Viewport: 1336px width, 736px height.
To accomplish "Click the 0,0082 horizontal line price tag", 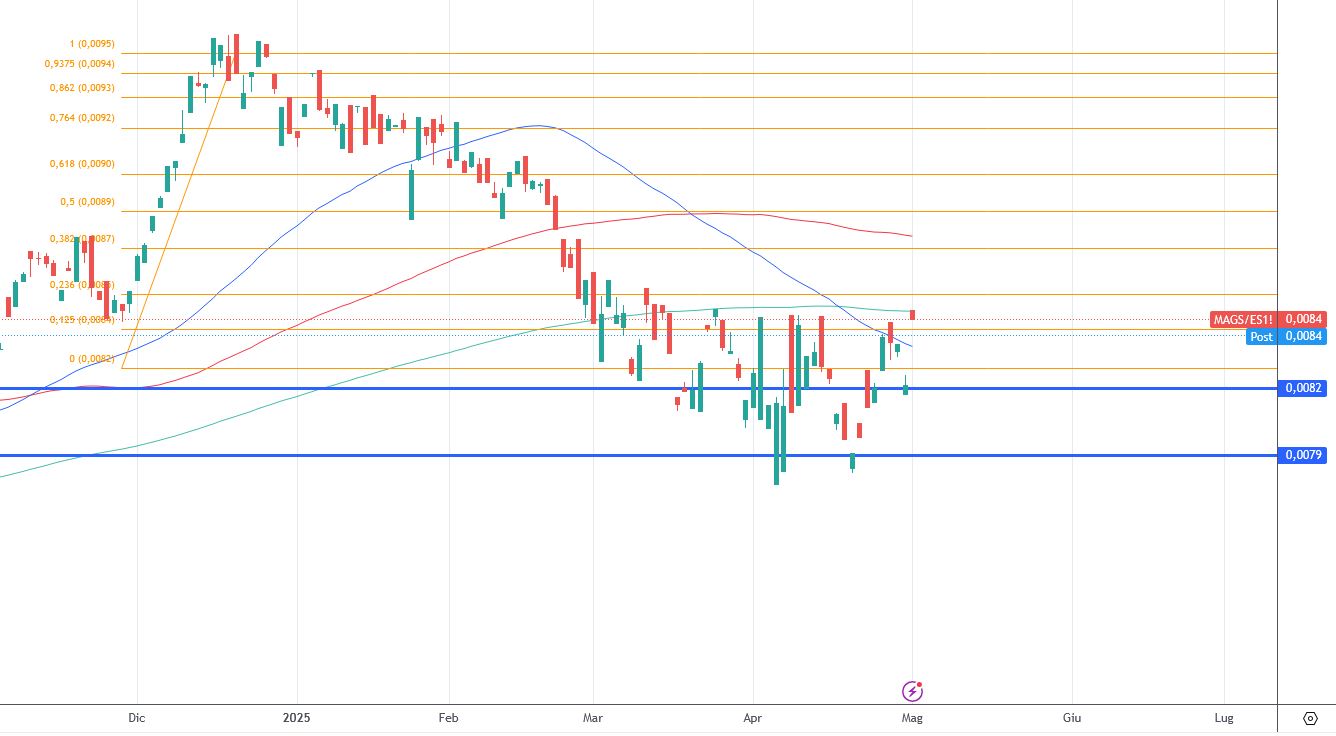I will coord(1304,388).
